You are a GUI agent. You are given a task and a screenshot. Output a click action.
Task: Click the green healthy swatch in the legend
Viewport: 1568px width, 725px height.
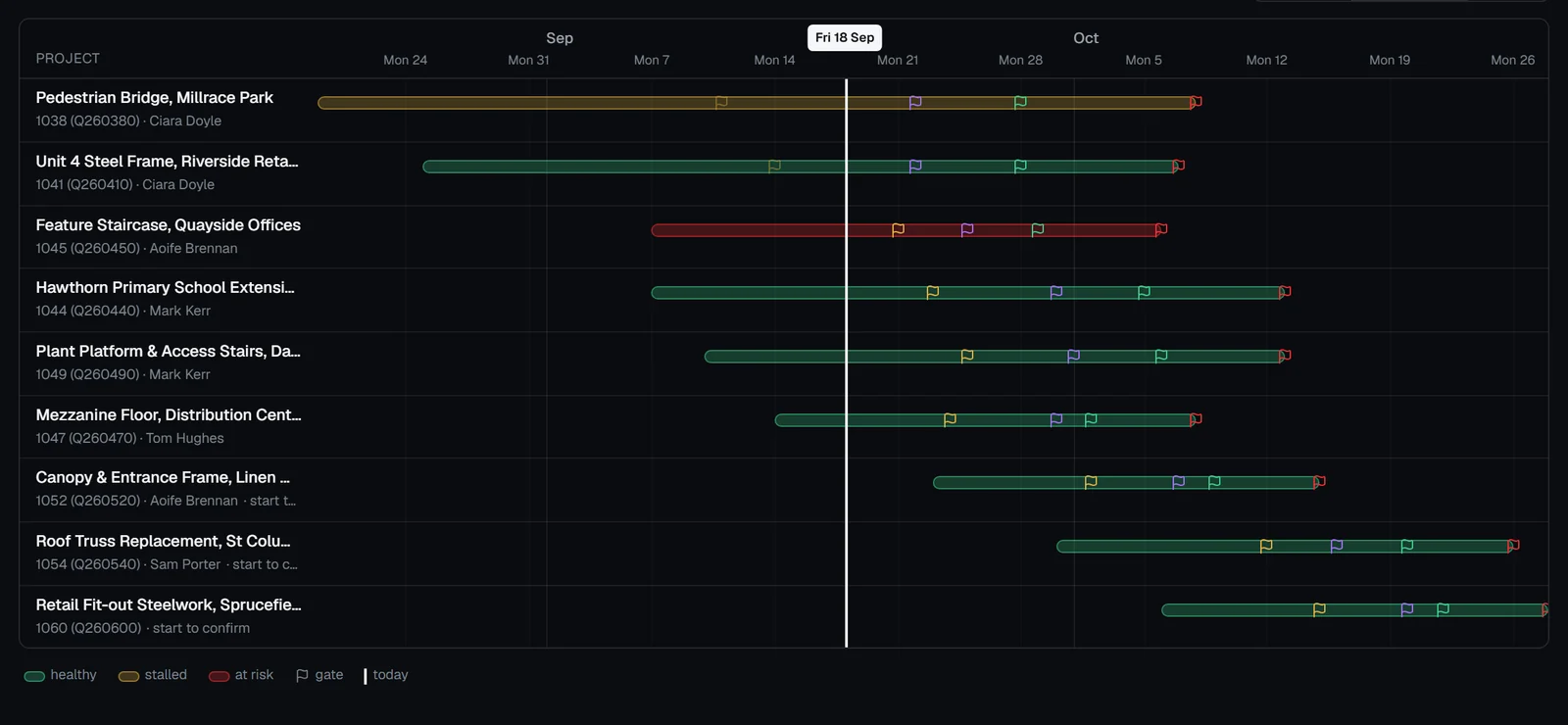coord(34,676)
